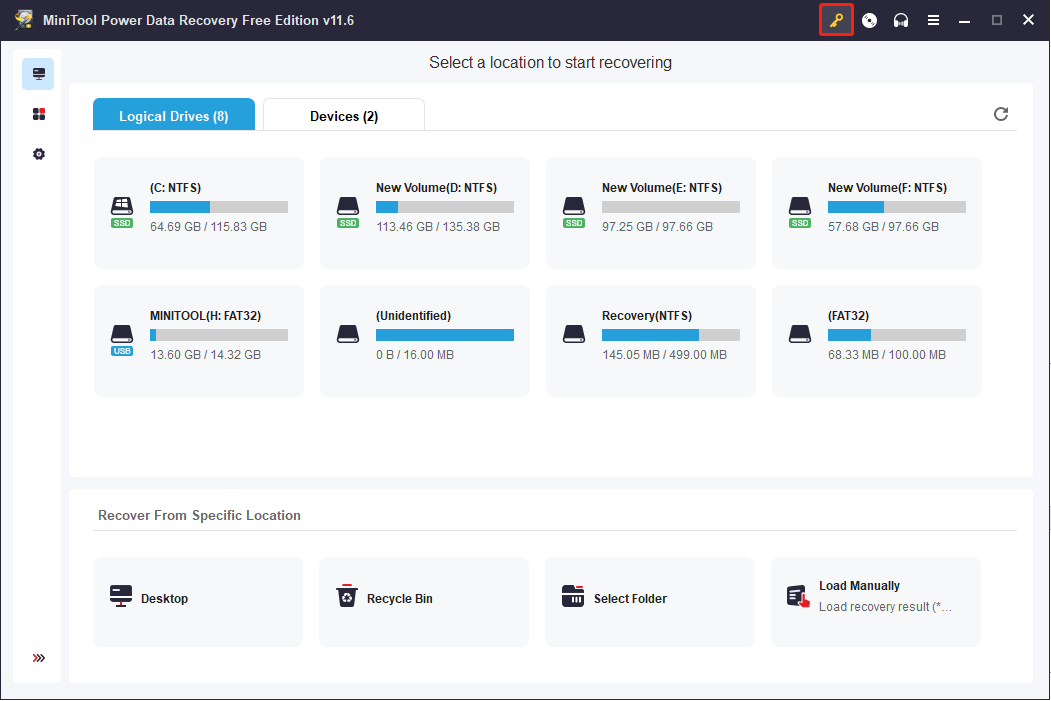Select New Volume(F: NTFS) label
Viewport: 1051px width, 701px height.
887,188
